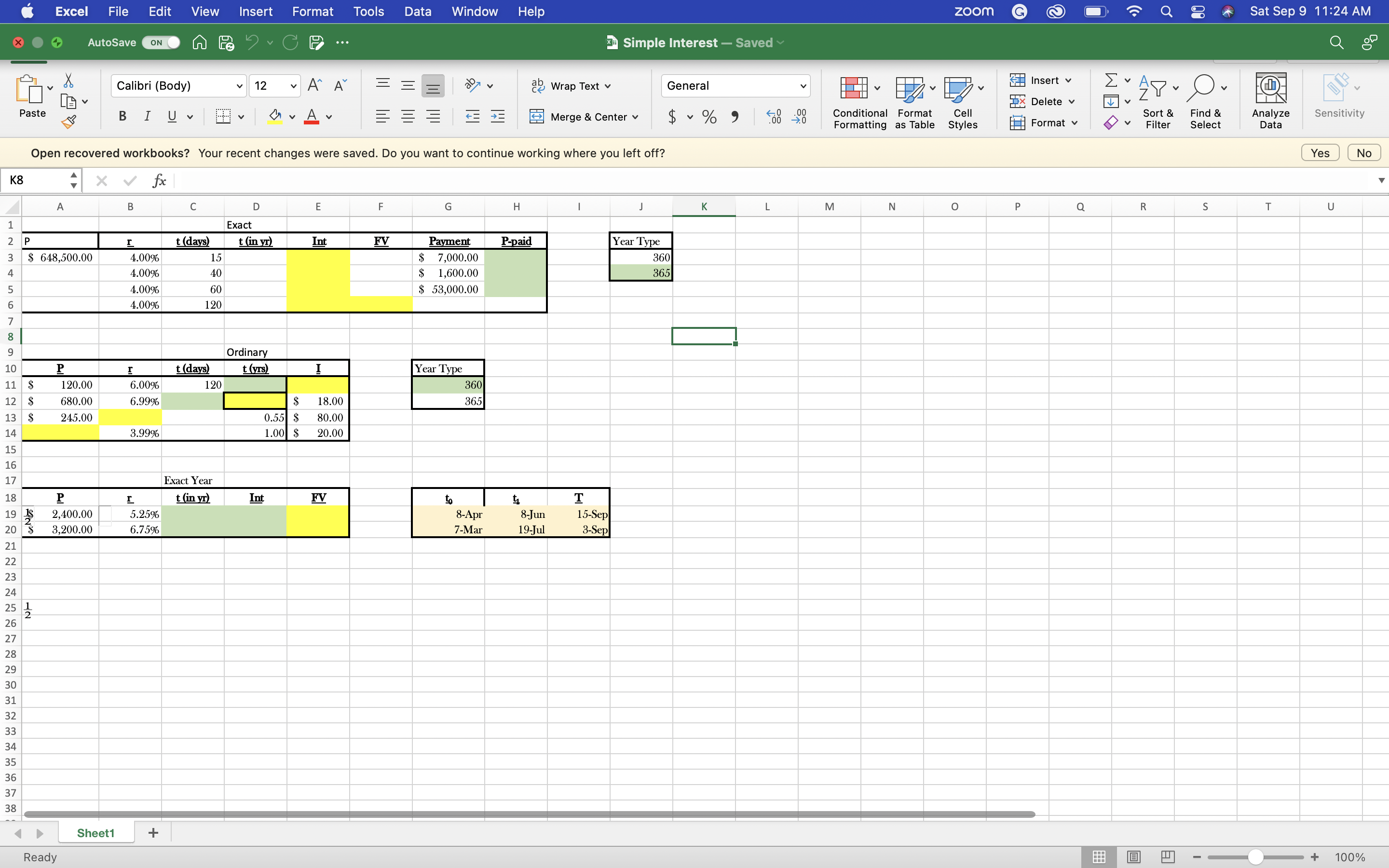Click Yes to continue recovered workbook

(1320, 152)
